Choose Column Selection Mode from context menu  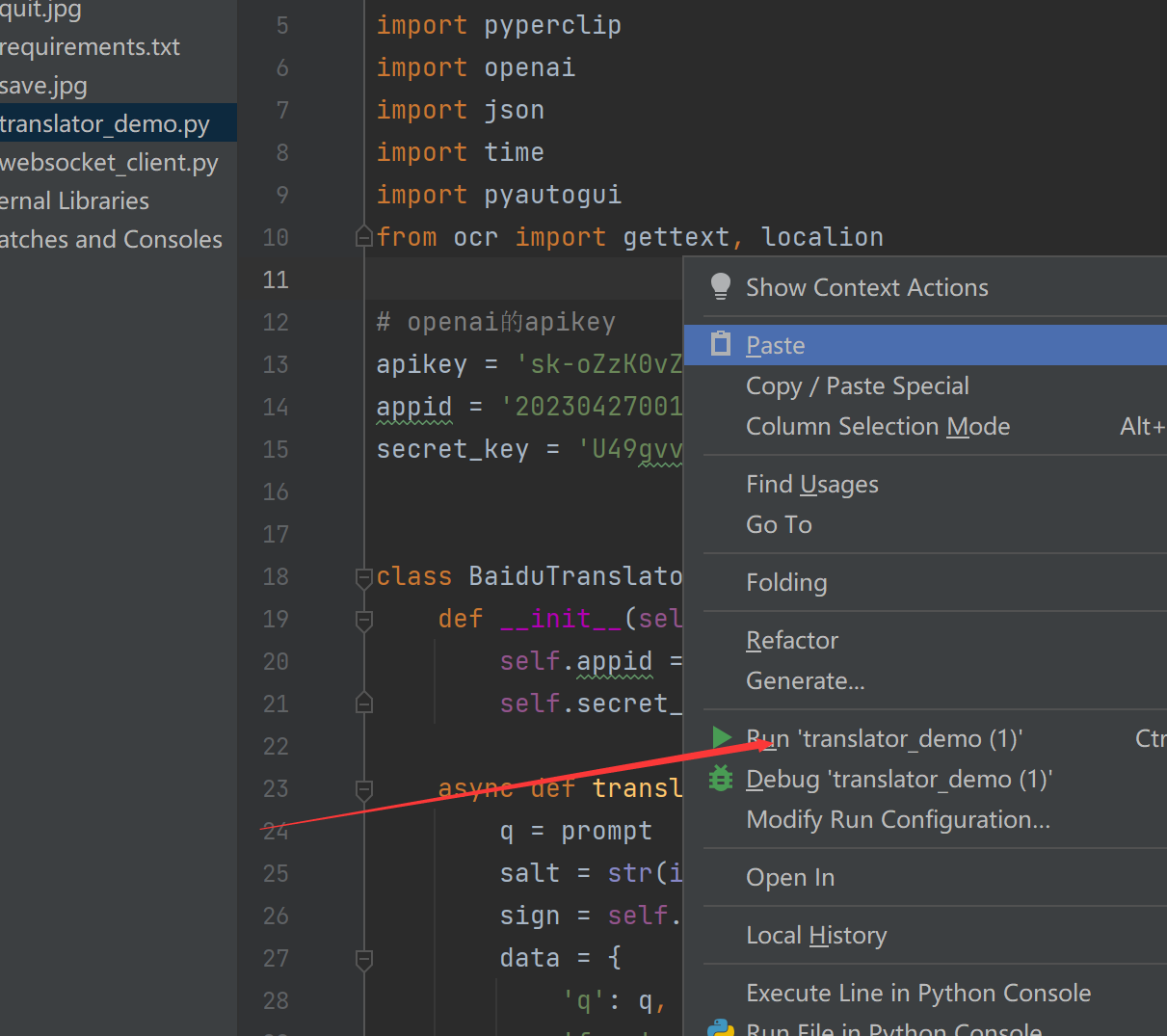877,427
